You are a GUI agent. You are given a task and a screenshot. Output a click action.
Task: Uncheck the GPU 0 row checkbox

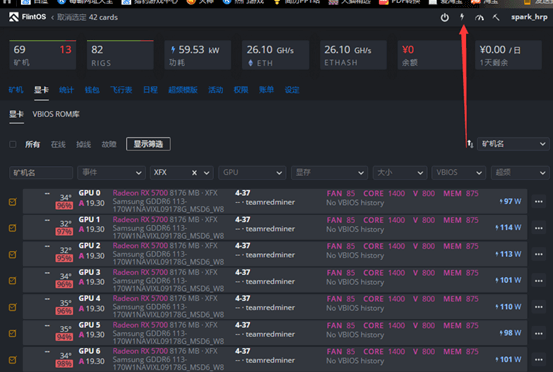(13, 202)
